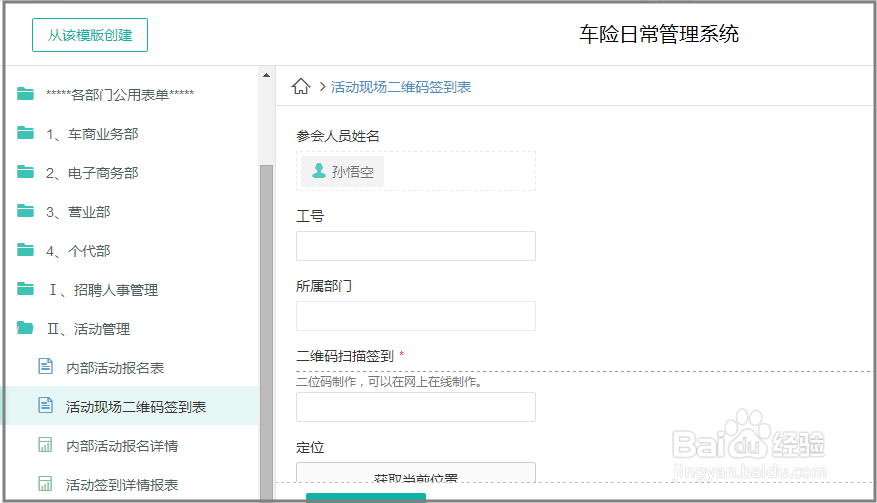Screen dimensions: 877x503
Task: Expand the Ⅰ、招聘人事管理 folder
Action: pos(102,290)
